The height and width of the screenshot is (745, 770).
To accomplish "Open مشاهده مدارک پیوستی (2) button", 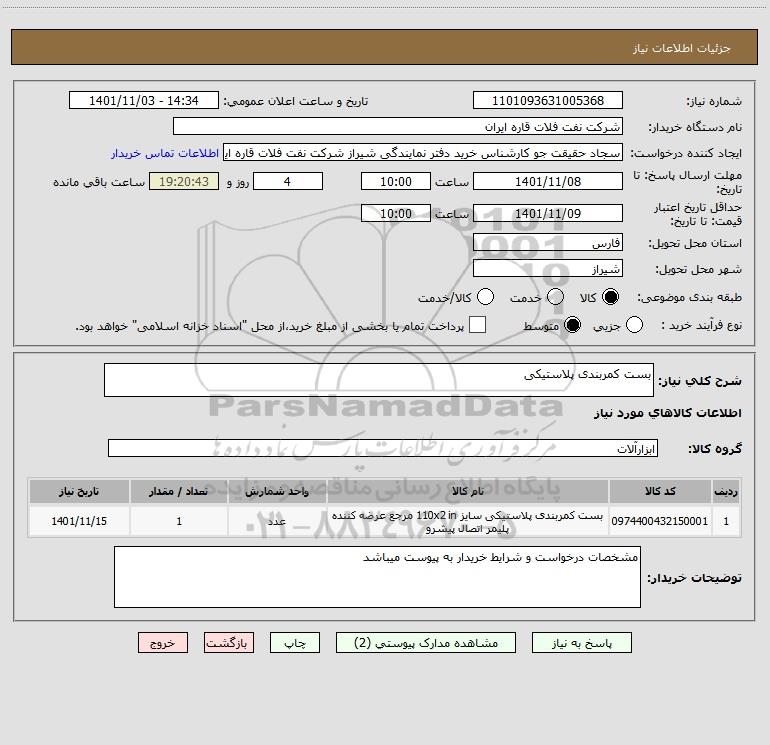I will [x=426, y=643].
